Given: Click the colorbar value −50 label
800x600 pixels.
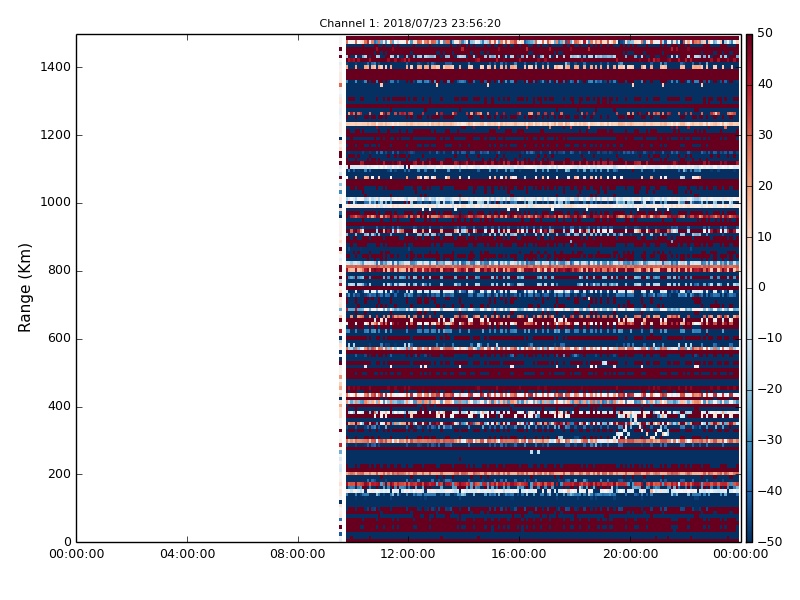Looking at the screenshot, I should click(x=769, y=541).
